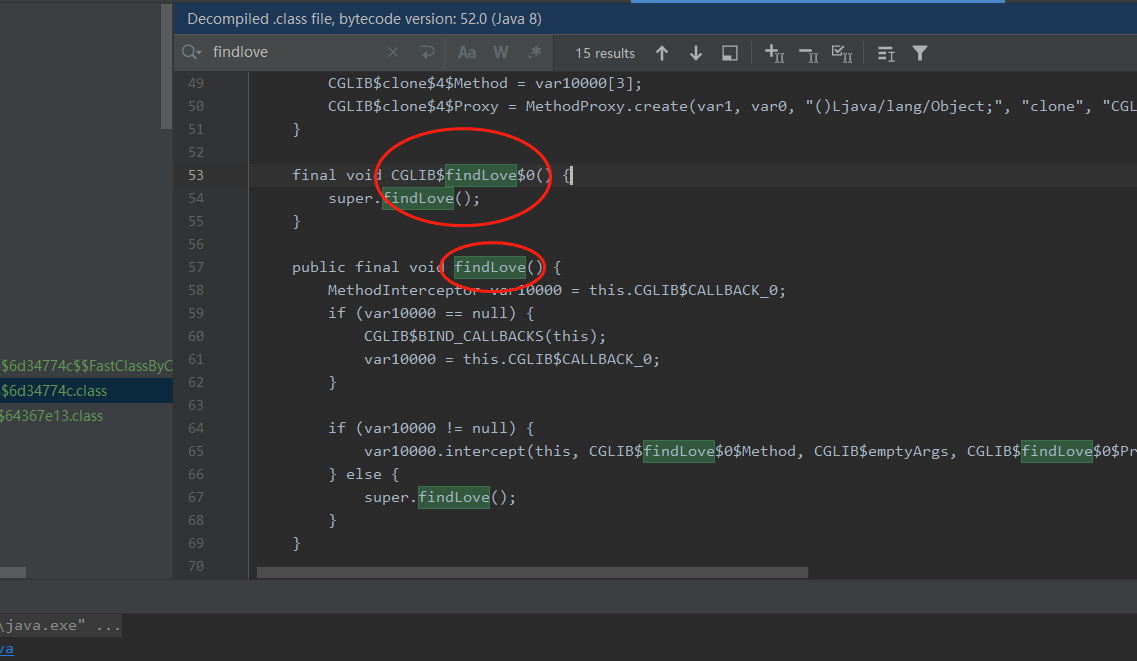Go to next occurrence arrow
This screenshot has width=1137, height=661.
tap(695, 53)
